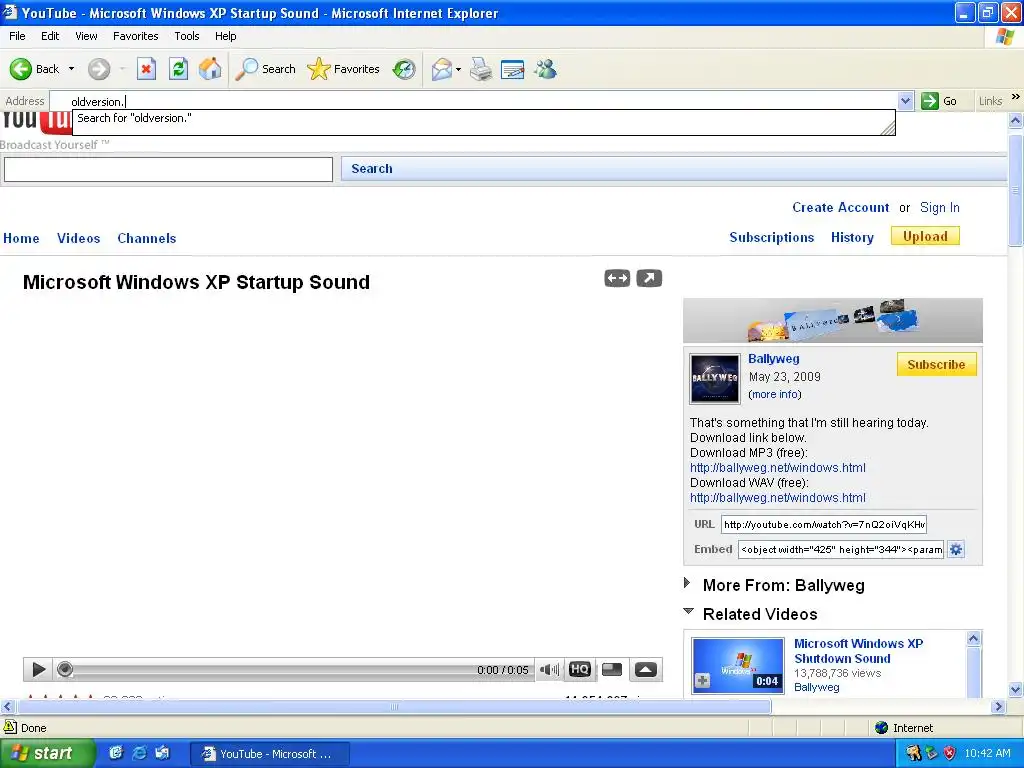
Task: Click the yellow Upload button
Action: (x=925, y=236)
